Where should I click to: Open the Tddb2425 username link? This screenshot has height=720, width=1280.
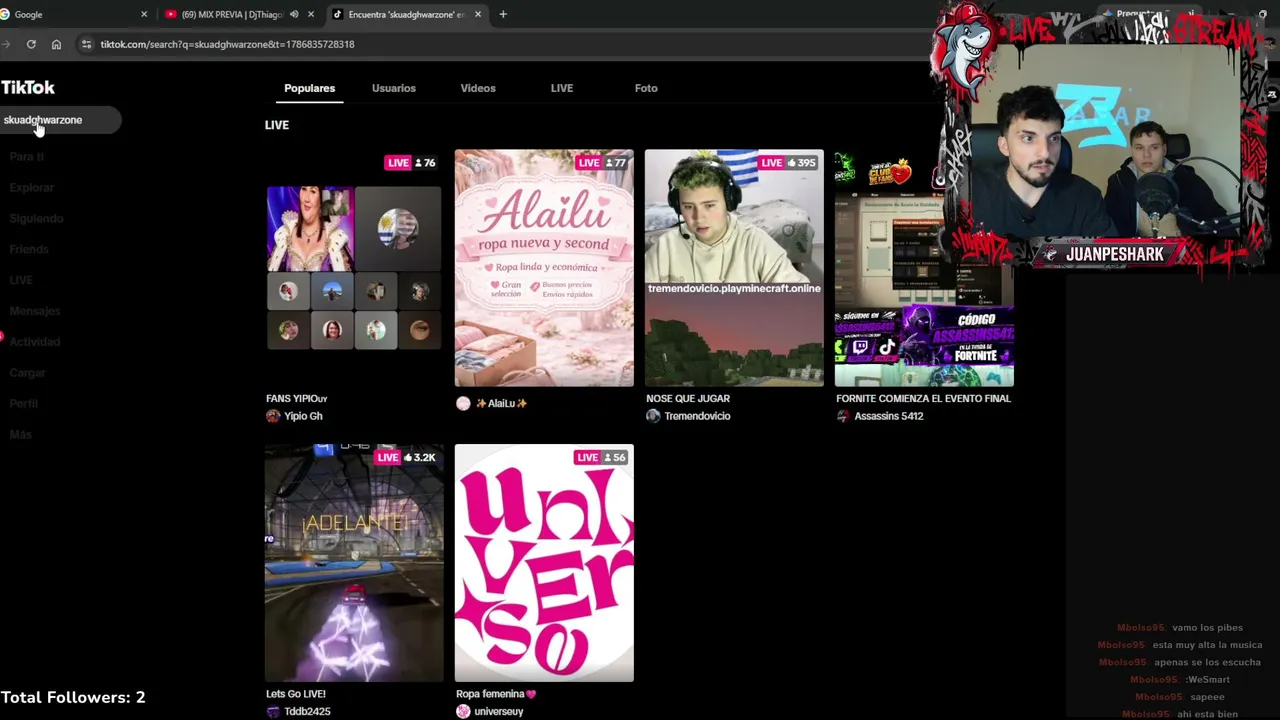pyautogui.click(x=307, y=711)
